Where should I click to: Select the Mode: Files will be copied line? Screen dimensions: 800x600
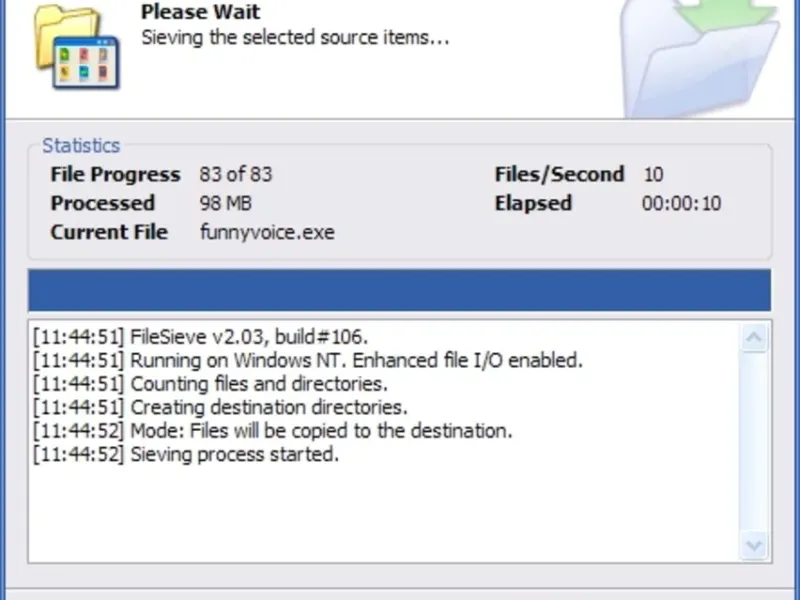(272, 431)
